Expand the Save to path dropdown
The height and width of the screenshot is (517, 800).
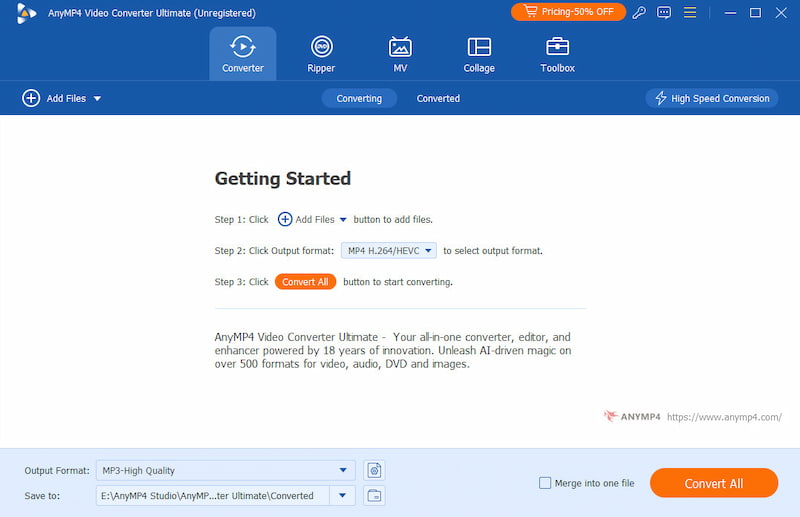344,495
